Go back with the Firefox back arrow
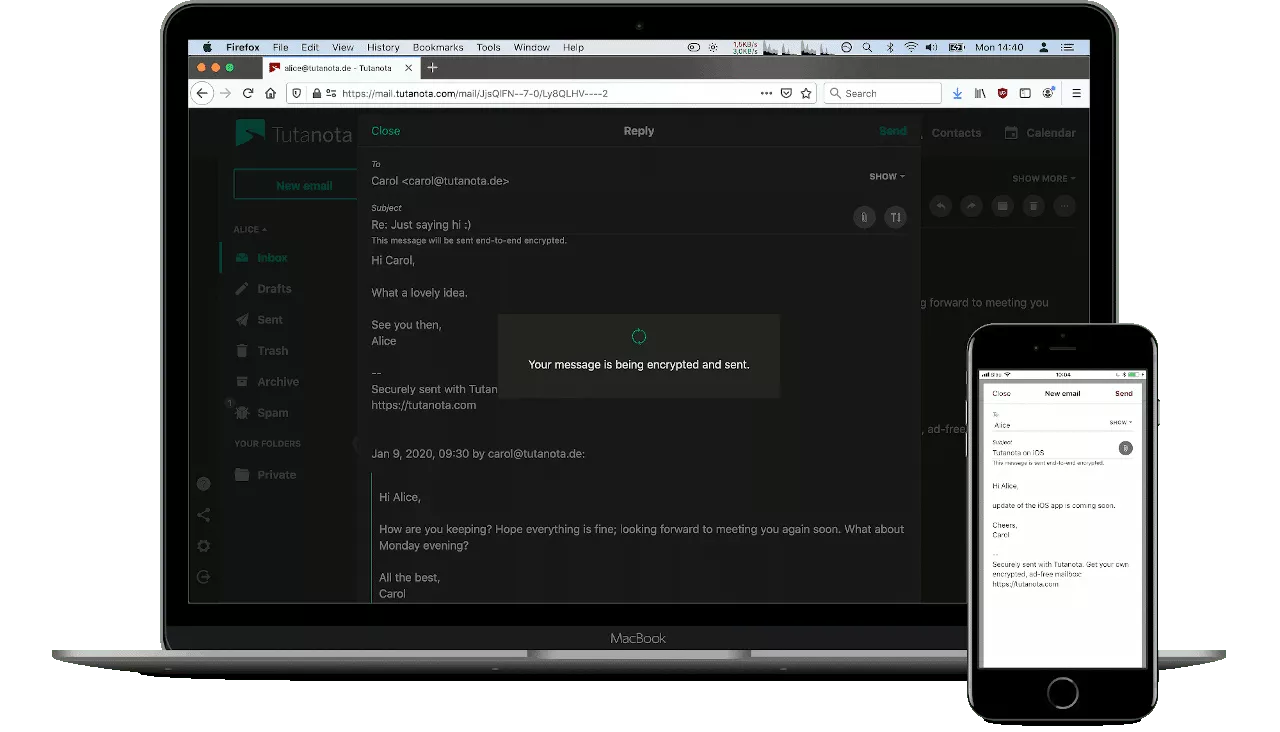Image resolution: width=1280 pixels, height=732 pixels. point(203,93)
